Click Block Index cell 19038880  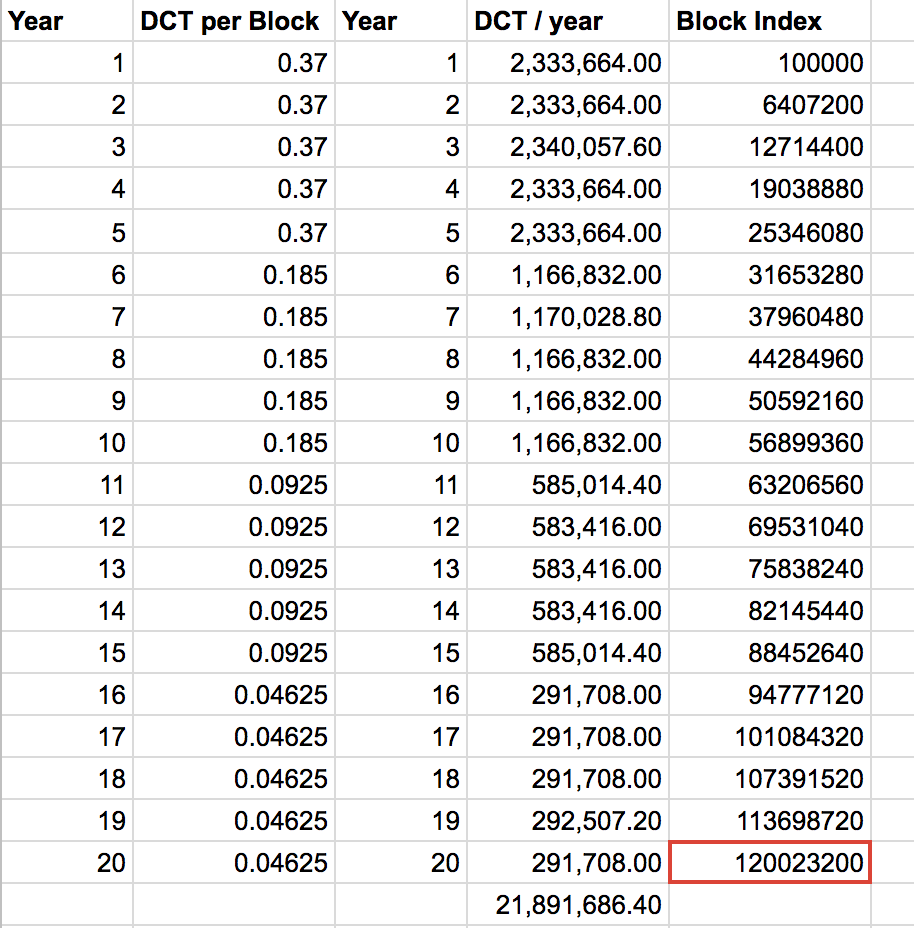[770, 189]
